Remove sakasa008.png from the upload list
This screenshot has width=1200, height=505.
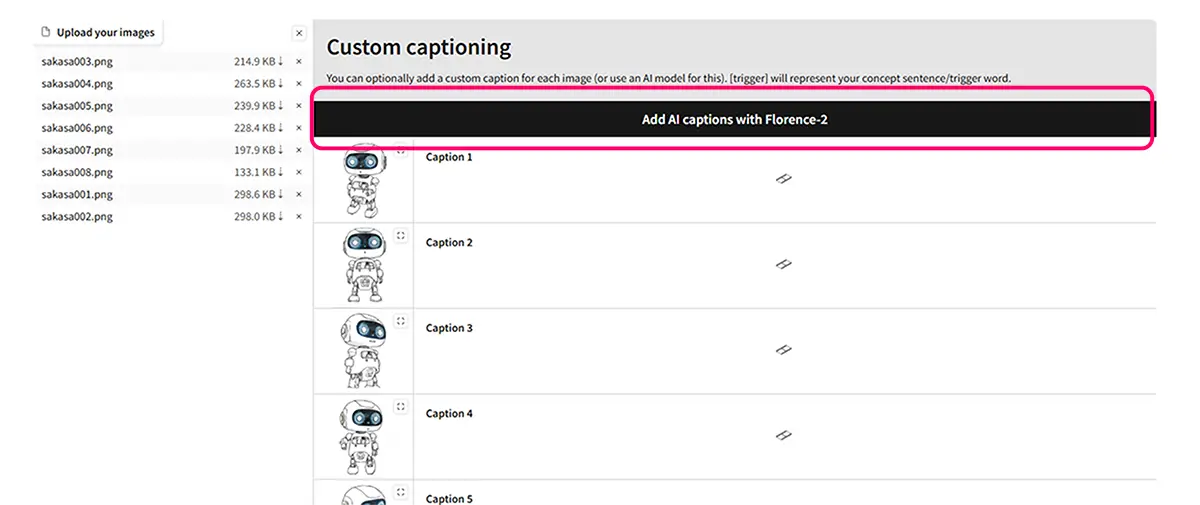coord(298,172)
